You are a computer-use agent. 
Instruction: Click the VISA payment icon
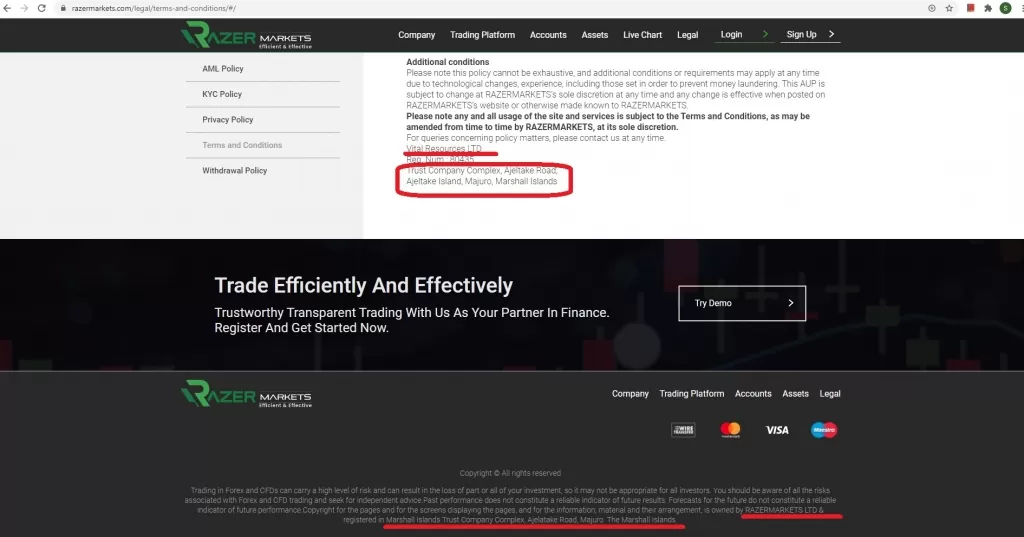click(x=777, y=430)
